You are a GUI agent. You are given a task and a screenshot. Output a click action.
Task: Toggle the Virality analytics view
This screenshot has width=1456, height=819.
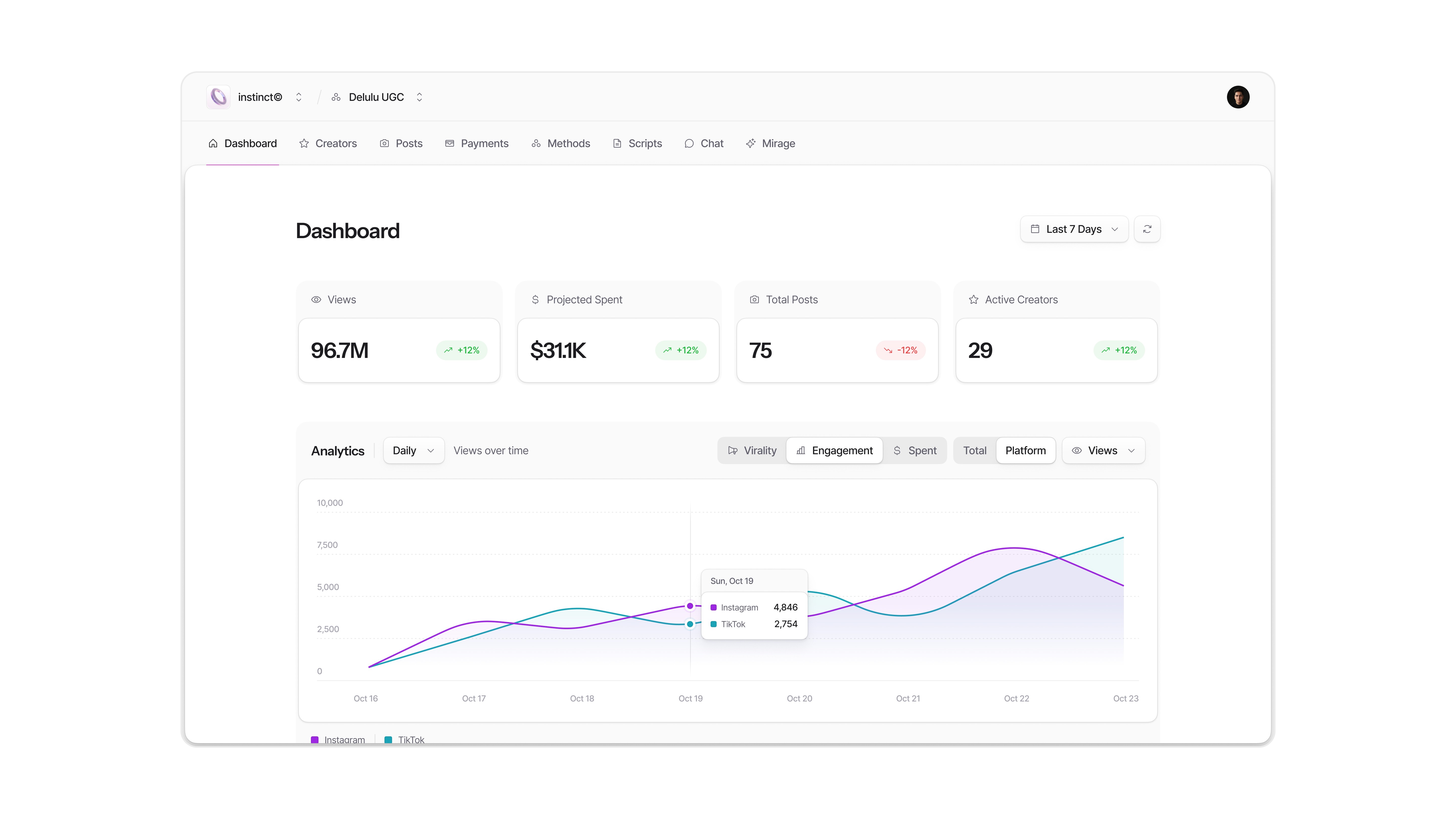click(752, 450)
